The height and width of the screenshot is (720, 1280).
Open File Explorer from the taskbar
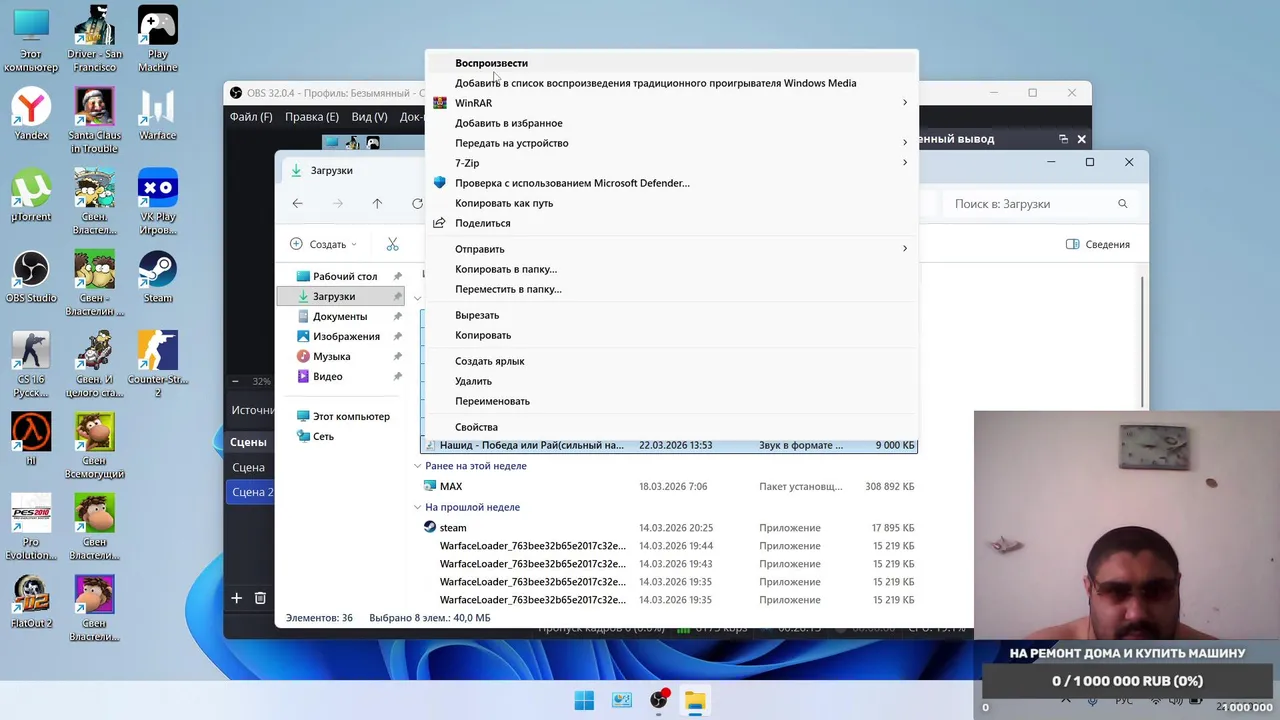[x=695, y=700]
